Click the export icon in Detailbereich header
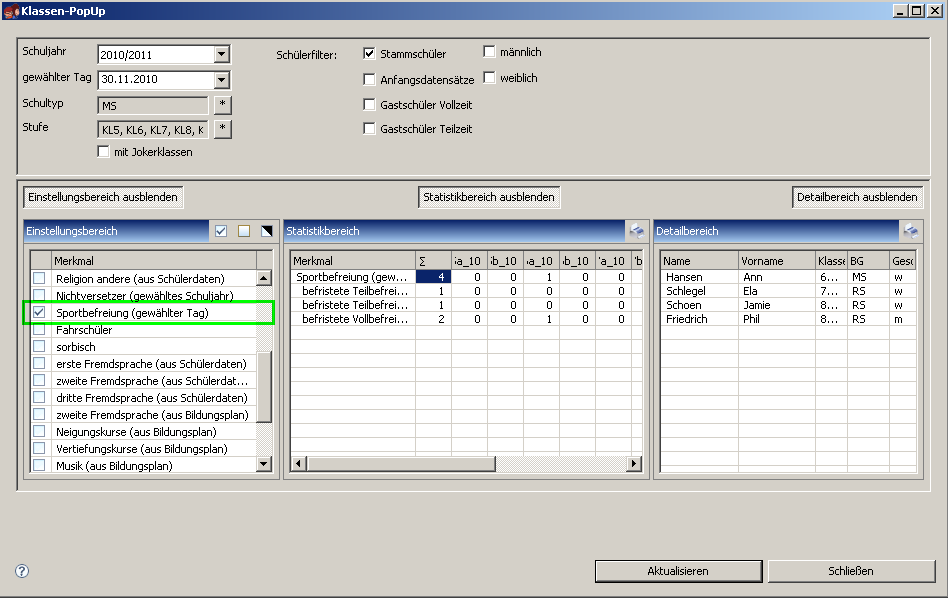Viewport: 948px width, 598px height. pos(910,231)
